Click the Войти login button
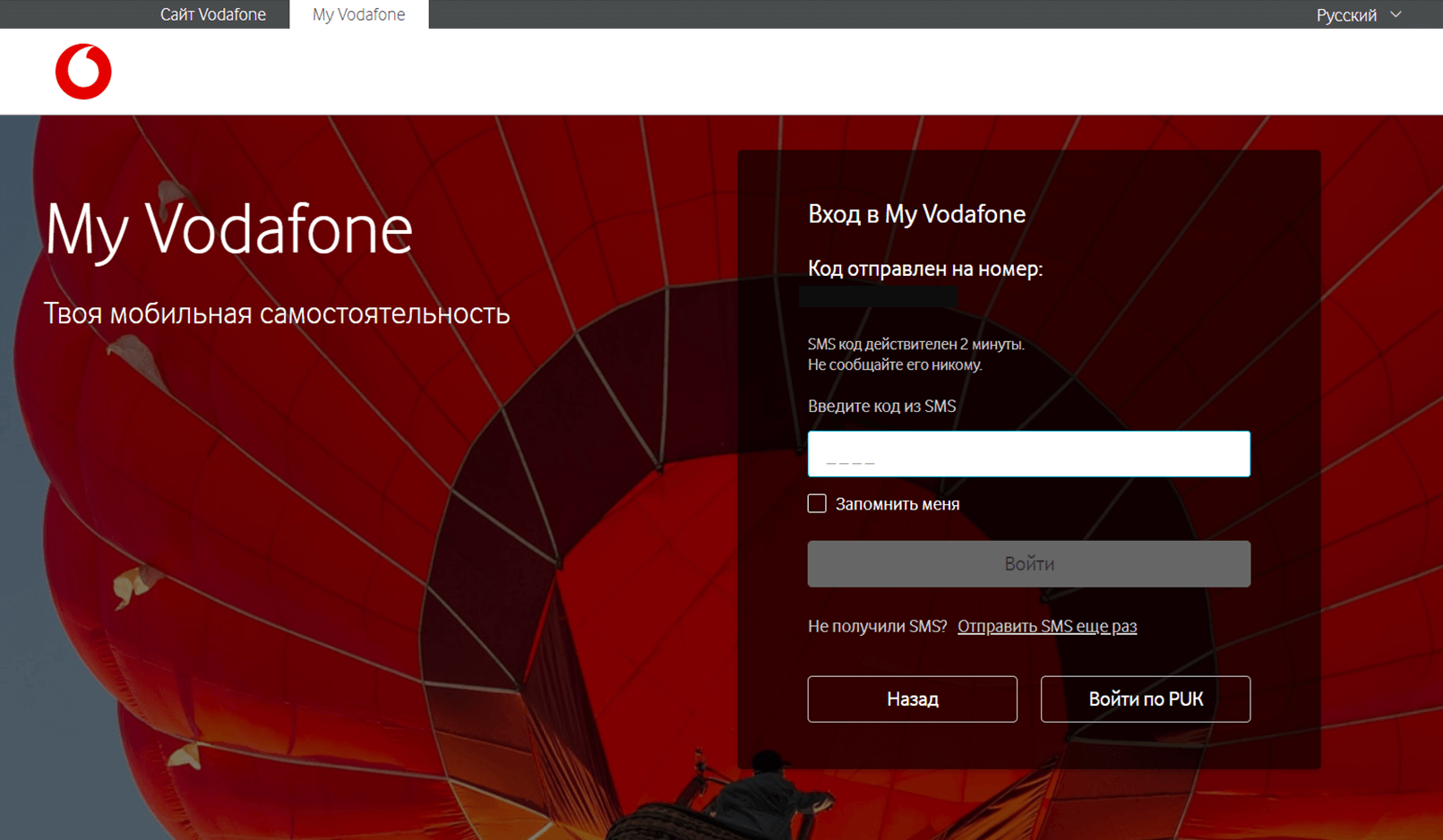Image resolution: width=1443 pixels, height=840 pixels. tap(1028, 563)
